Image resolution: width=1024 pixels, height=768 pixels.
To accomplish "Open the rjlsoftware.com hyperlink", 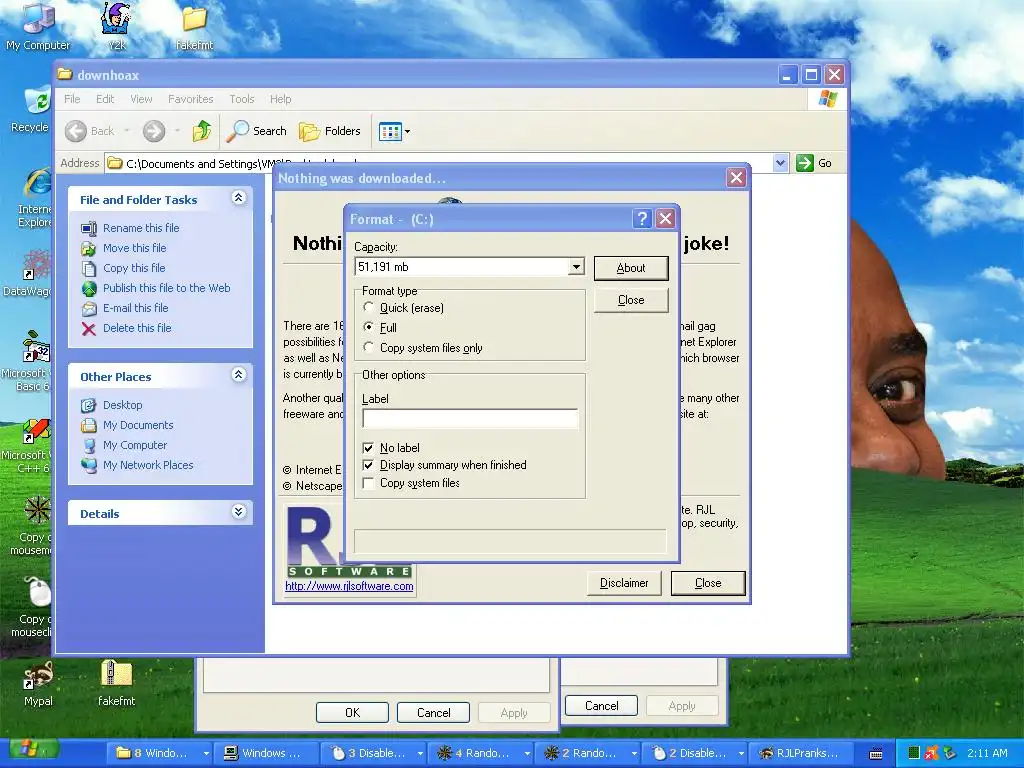I will (349, 586).
